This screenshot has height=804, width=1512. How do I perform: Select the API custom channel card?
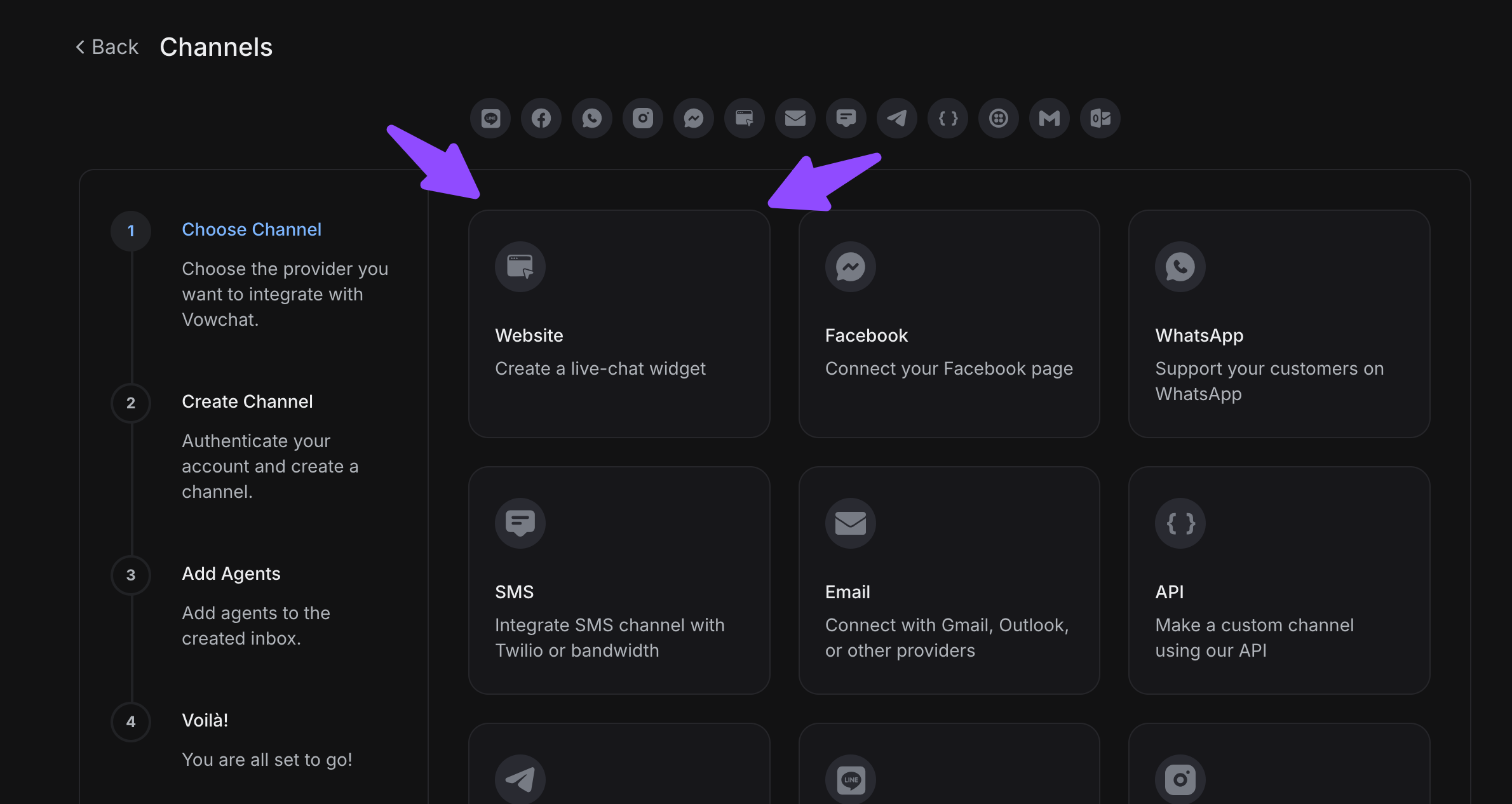1279,580
